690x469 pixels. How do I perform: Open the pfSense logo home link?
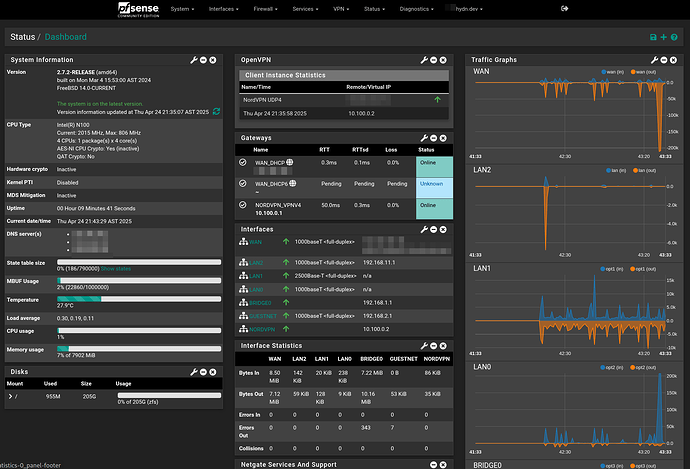[x=138, y=9]
